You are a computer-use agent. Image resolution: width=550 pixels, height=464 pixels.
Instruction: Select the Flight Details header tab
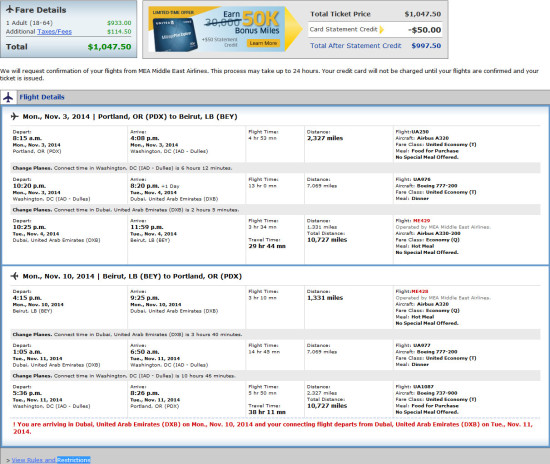pos(42,97)
